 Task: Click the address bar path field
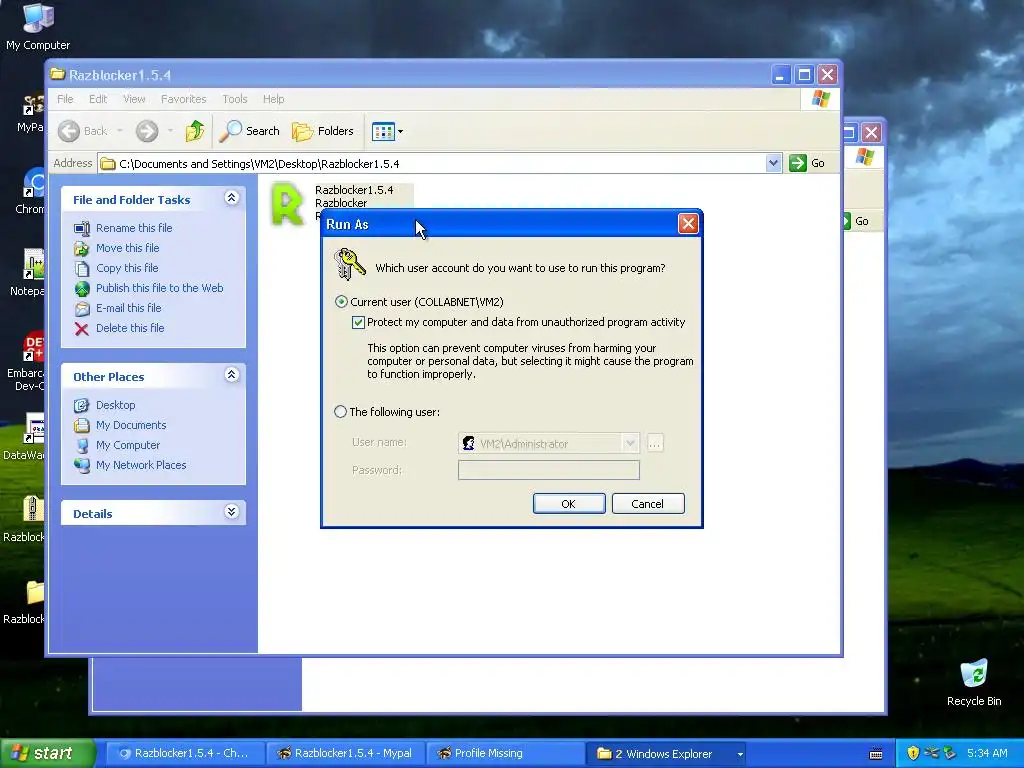coord(432,163)
